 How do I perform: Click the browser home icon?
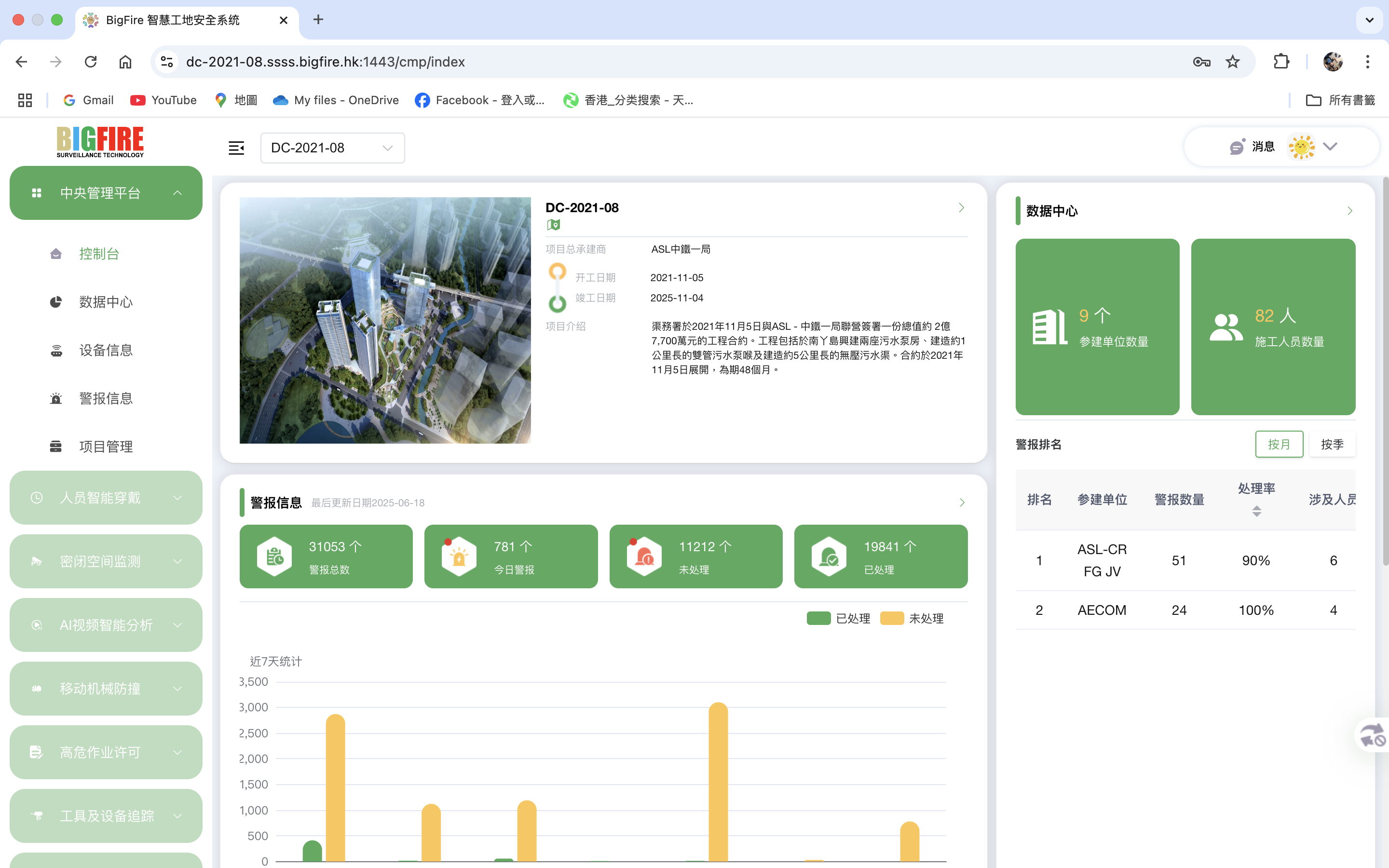pyautogui.click(x=125, y=61)
